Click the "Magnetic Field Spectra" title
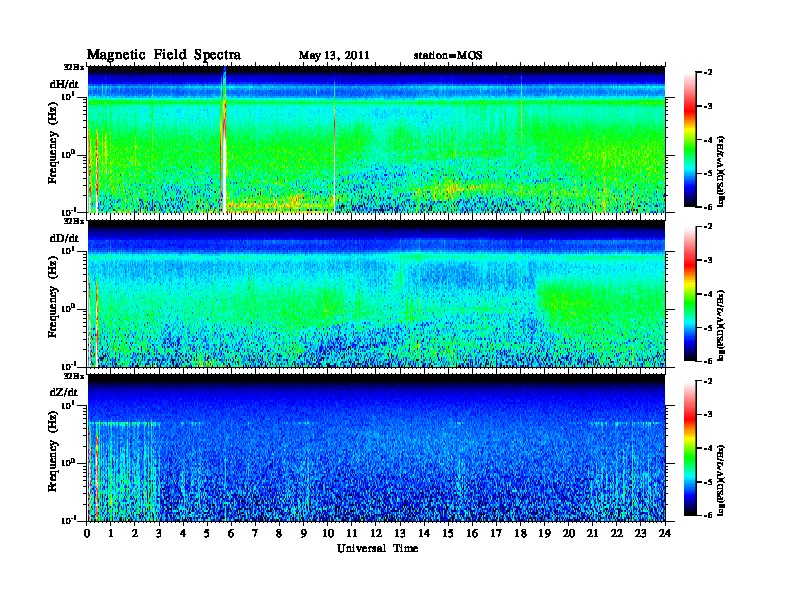 click(x=163, y=55)
